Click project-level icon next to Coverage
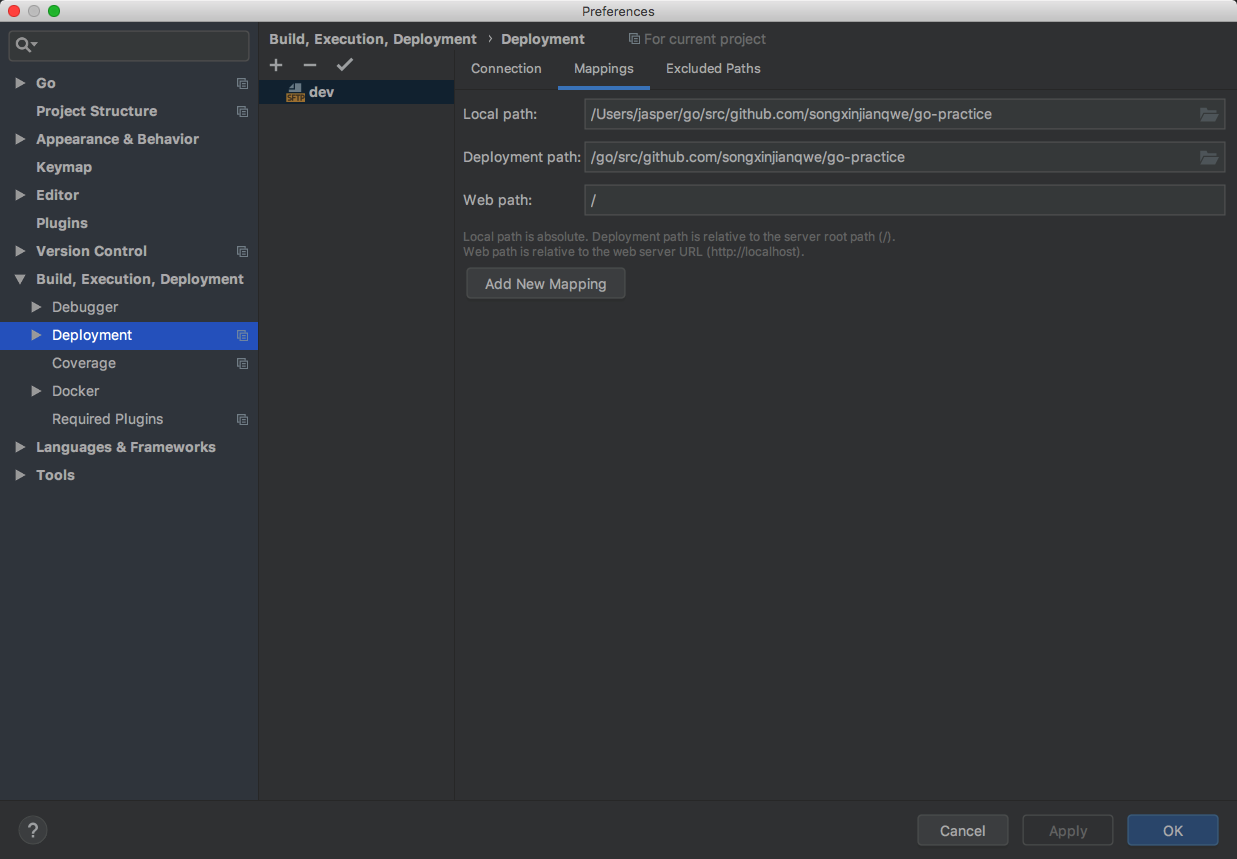Viewport: 1237px width, 859px height. 242,363
